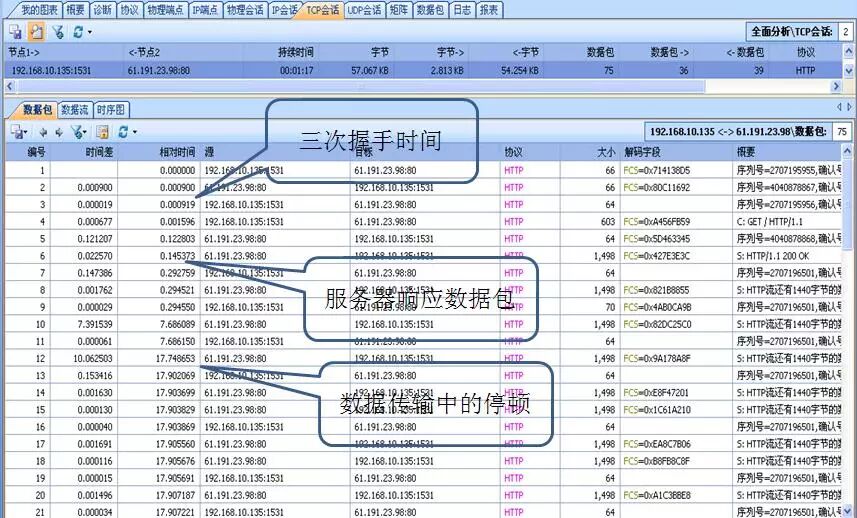Screen dimensions: 857x518
Task: Go to the previous packet using the left arrow icon
Action: point(43,132)
